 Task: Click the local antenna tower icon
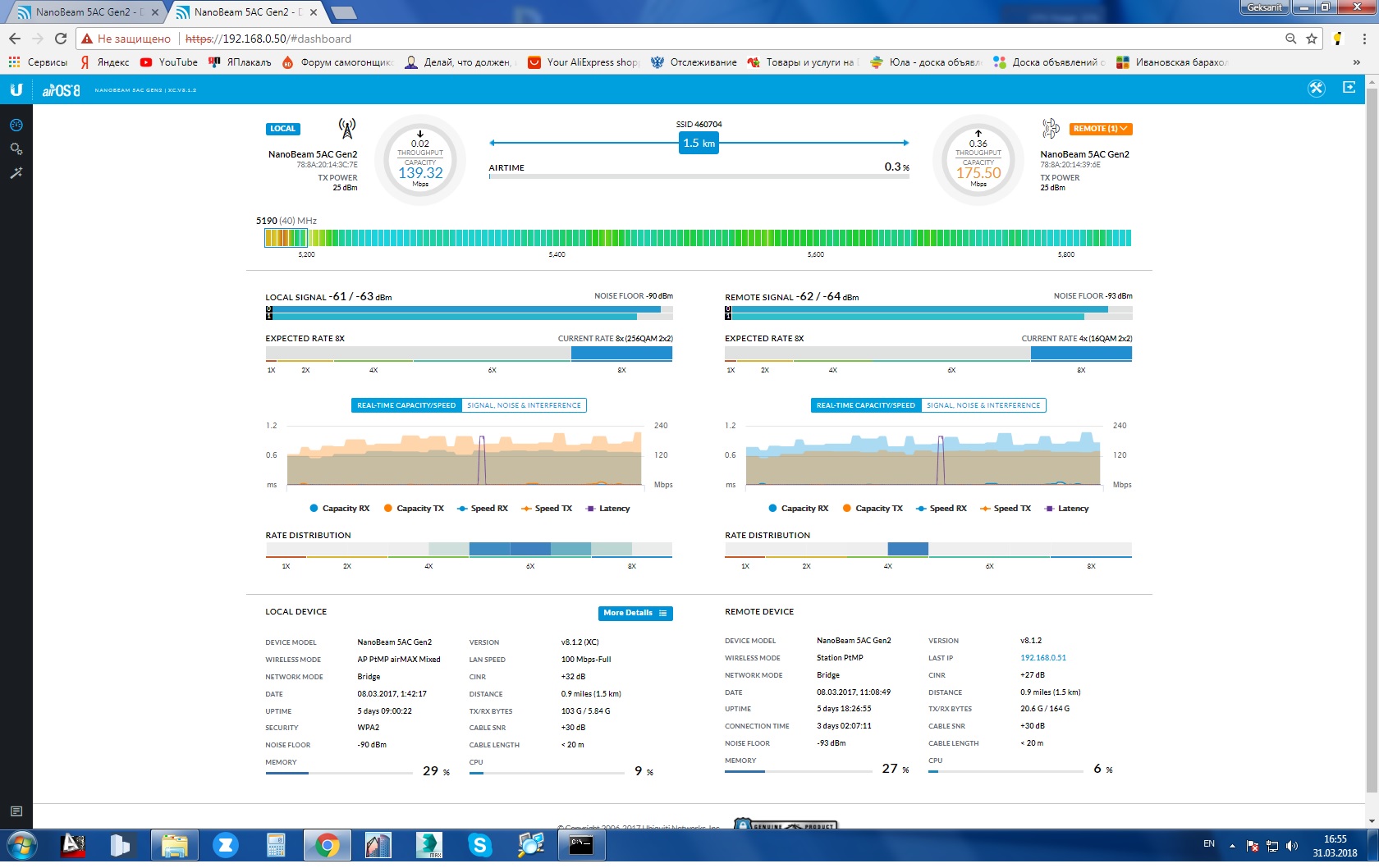(x=347, y=129)
